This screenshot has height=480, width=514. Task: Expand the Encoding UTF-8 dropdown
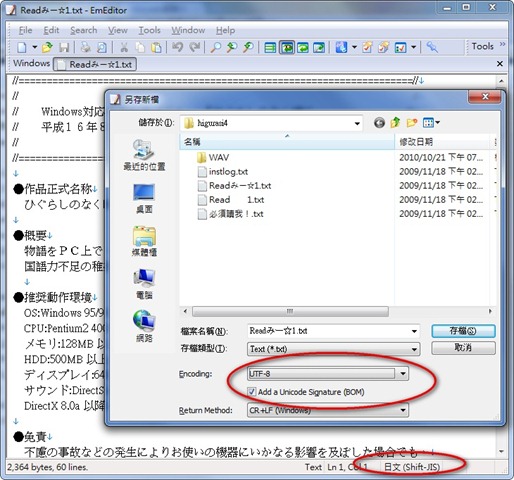coord(403,373)
